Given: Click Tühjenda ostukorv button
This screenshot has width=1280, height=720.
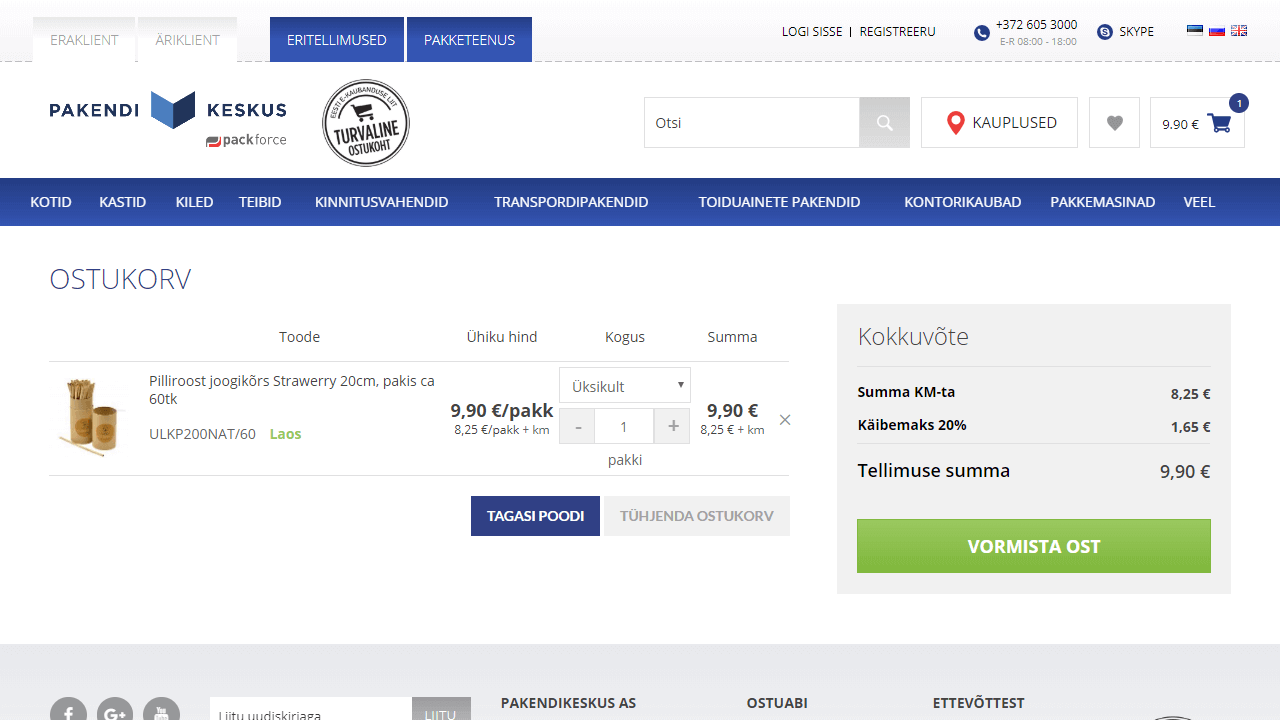Looking at the screenshot, I should 697,516.
